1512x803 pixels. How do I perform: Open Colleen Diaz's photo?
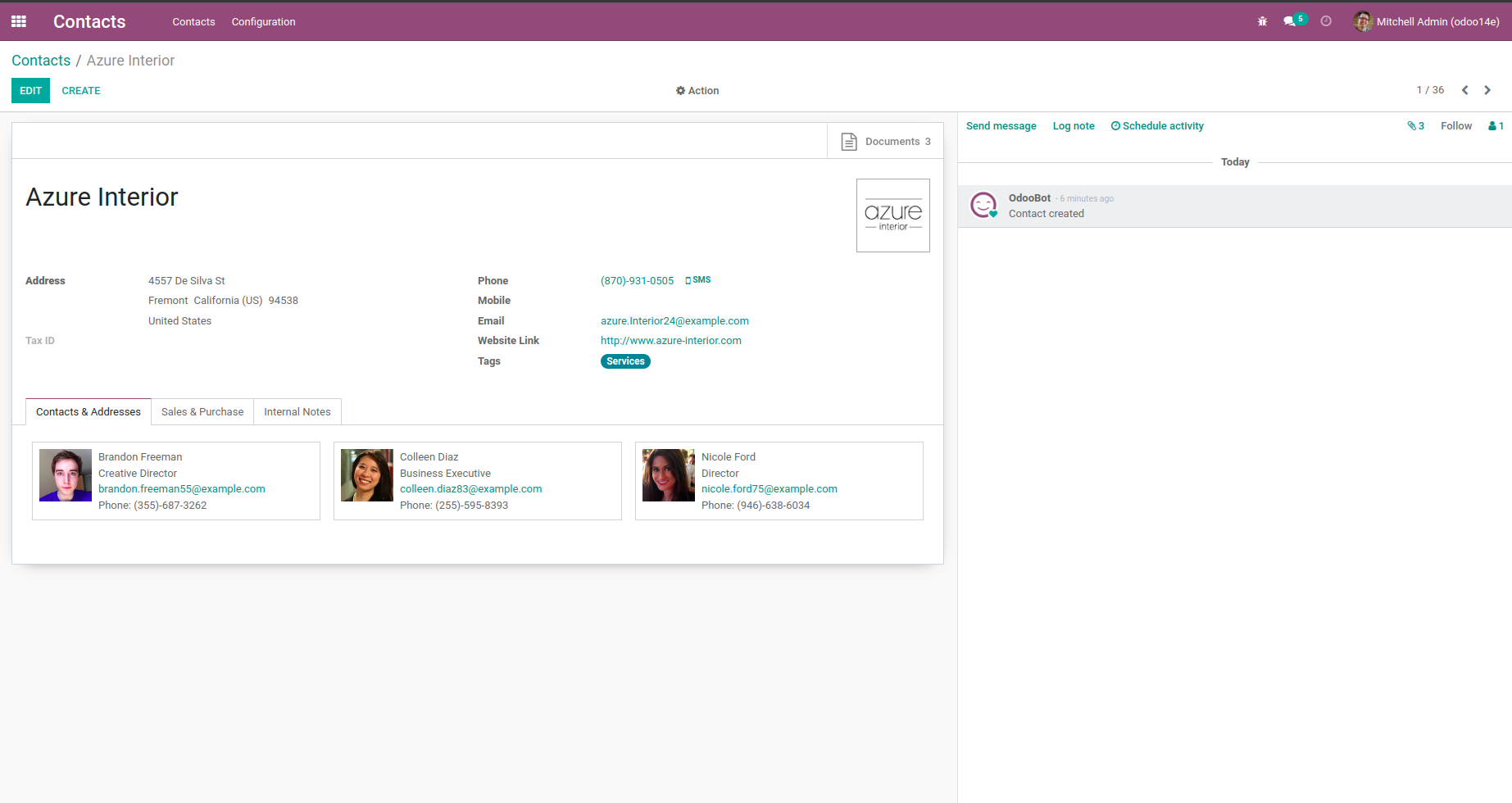[x=367, y=475]
